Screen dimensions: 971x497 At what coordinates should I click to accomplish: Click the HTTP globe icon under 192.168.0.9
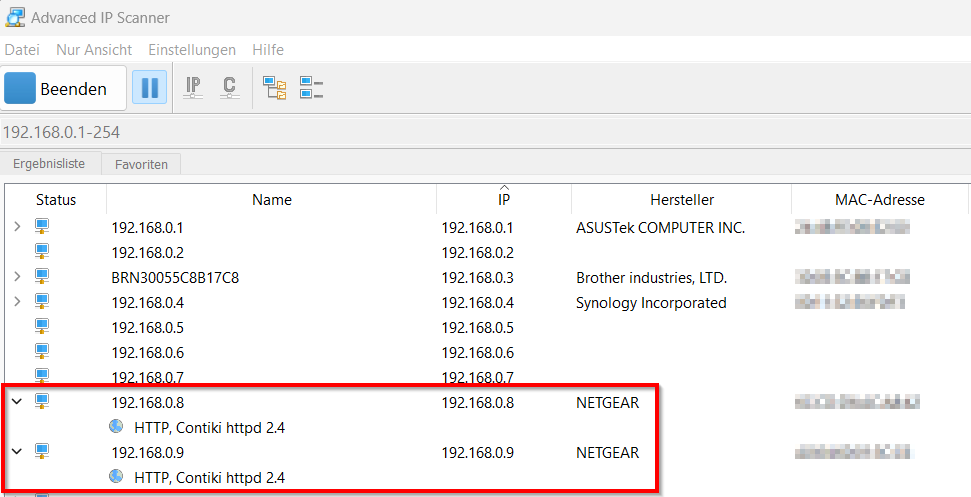click(116, 476)
